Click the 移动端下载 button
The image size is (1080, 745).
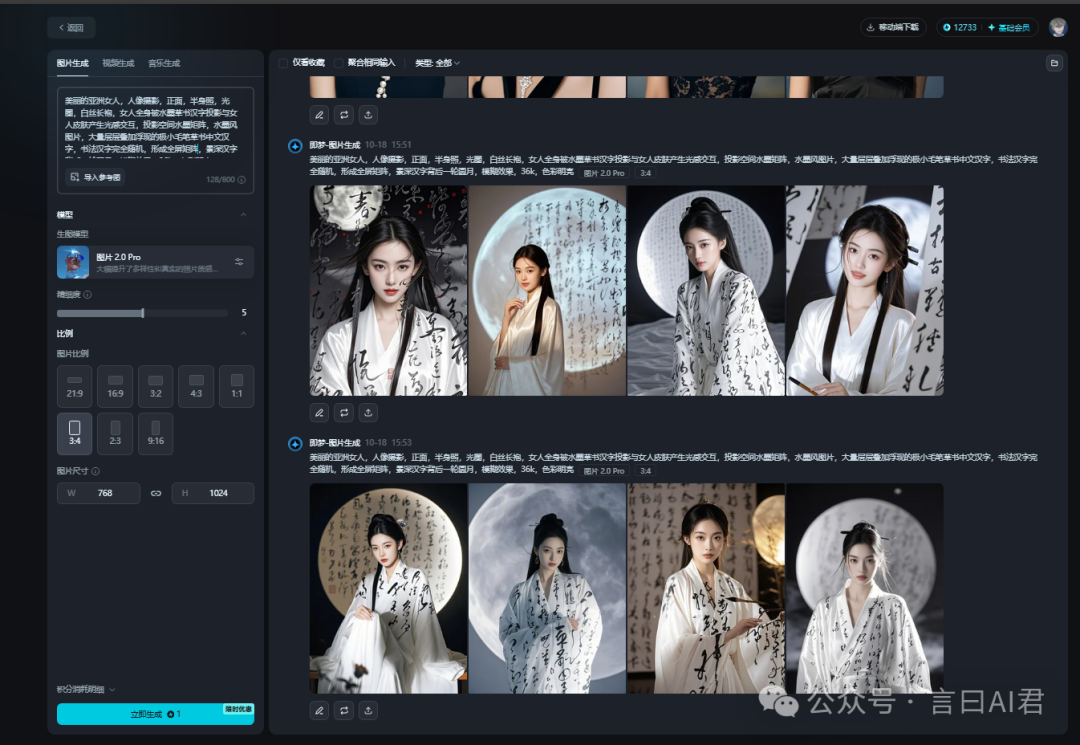coord(893,28)
